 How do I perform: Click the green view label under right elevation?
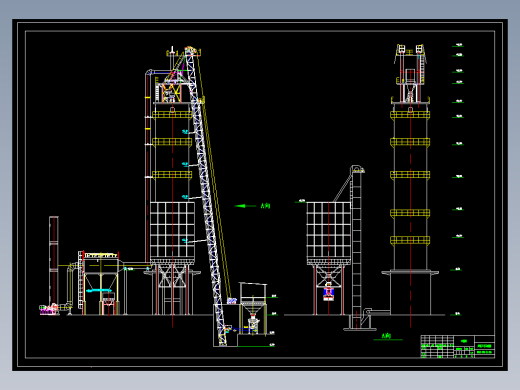tap(386, 336)
